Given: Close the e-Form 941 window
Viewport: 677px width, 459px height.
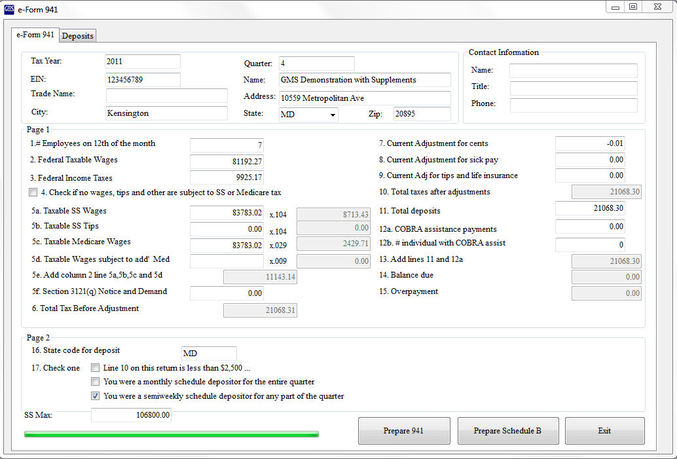Looking at the screenshot, I should click(658, 7).
